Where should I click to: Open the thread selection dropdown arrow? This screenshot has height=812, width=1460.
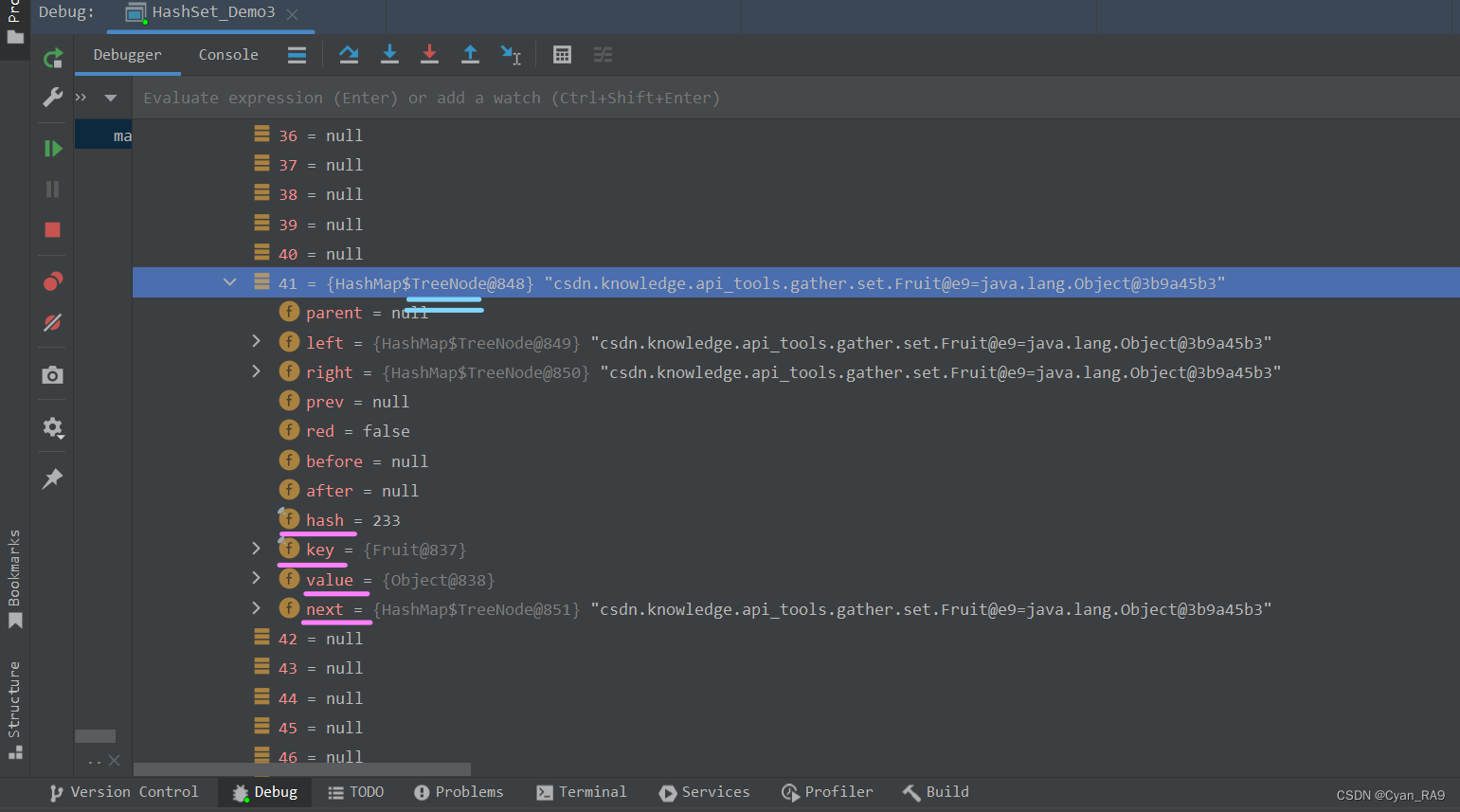111,98
